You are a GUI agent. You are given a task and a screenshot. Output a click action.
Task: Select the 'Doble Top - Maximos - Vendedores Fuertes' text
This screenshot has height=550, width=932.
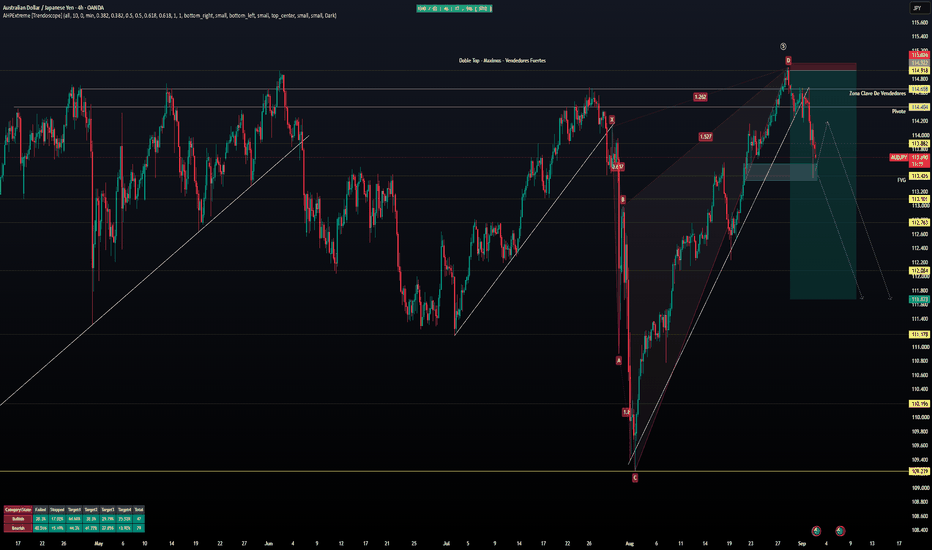pos(502,61)
